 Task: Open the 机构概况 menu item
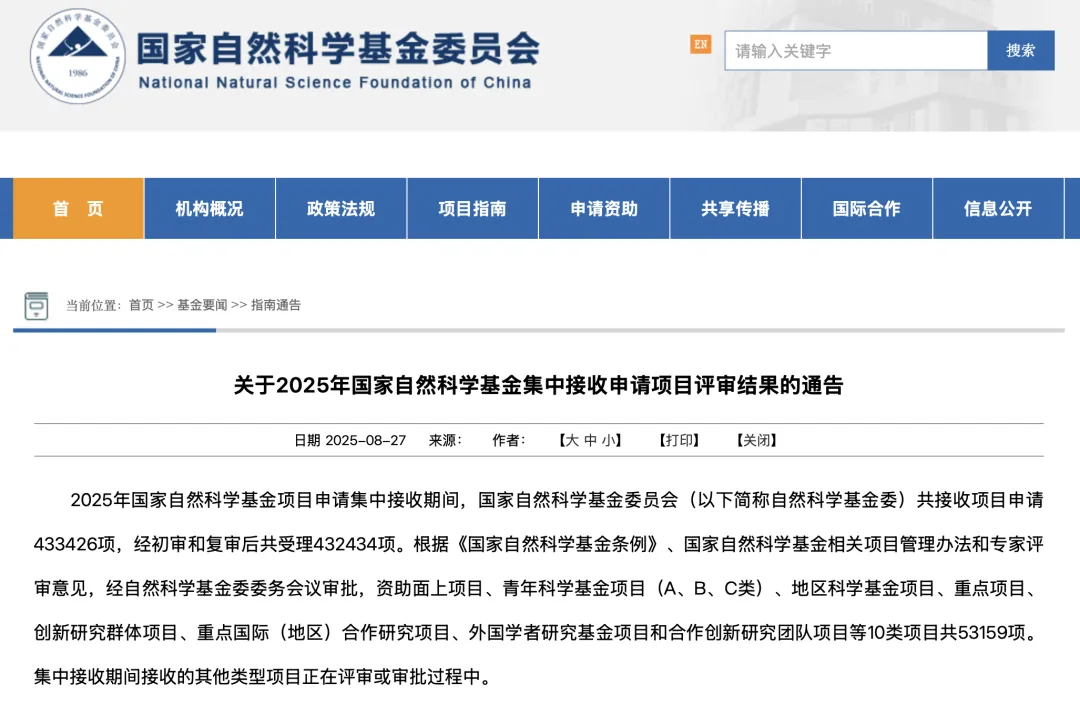click(x=210, y=209)
